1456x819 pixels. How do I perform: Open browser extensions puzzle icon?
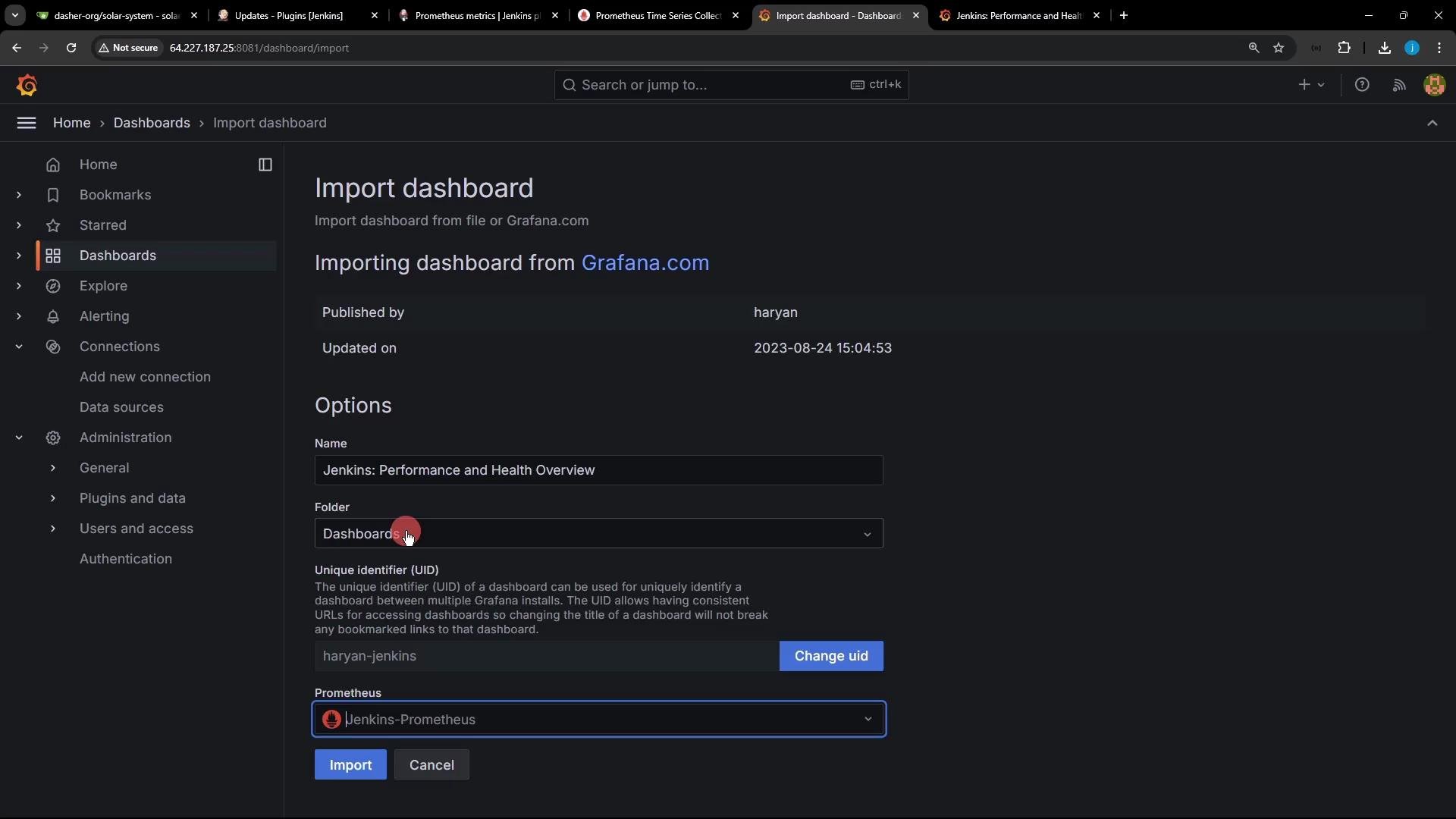(x=1344, y=48)
